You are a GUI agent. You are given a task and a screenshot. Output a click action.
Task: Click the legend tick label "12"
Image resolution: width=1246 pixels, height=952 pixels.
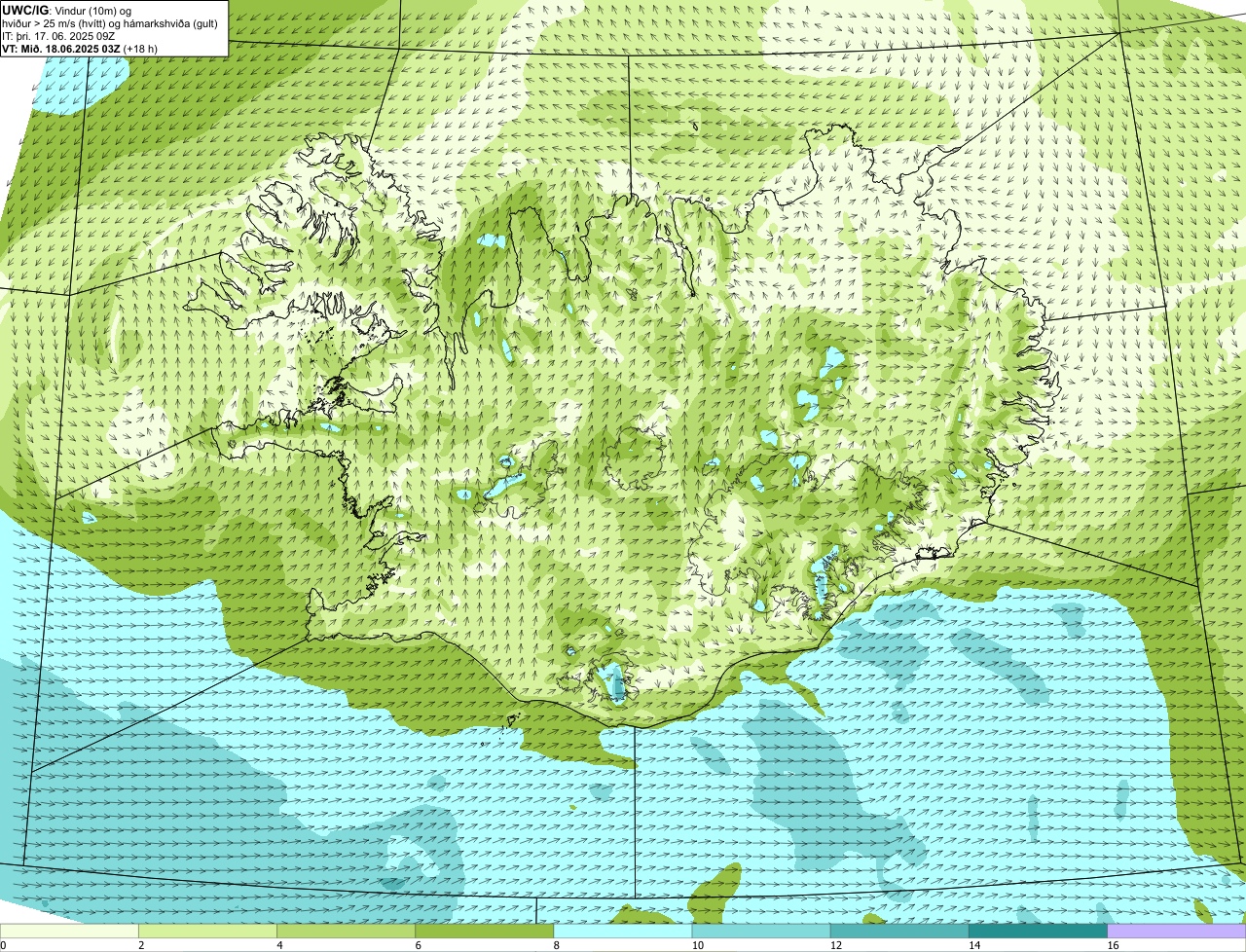834,945
